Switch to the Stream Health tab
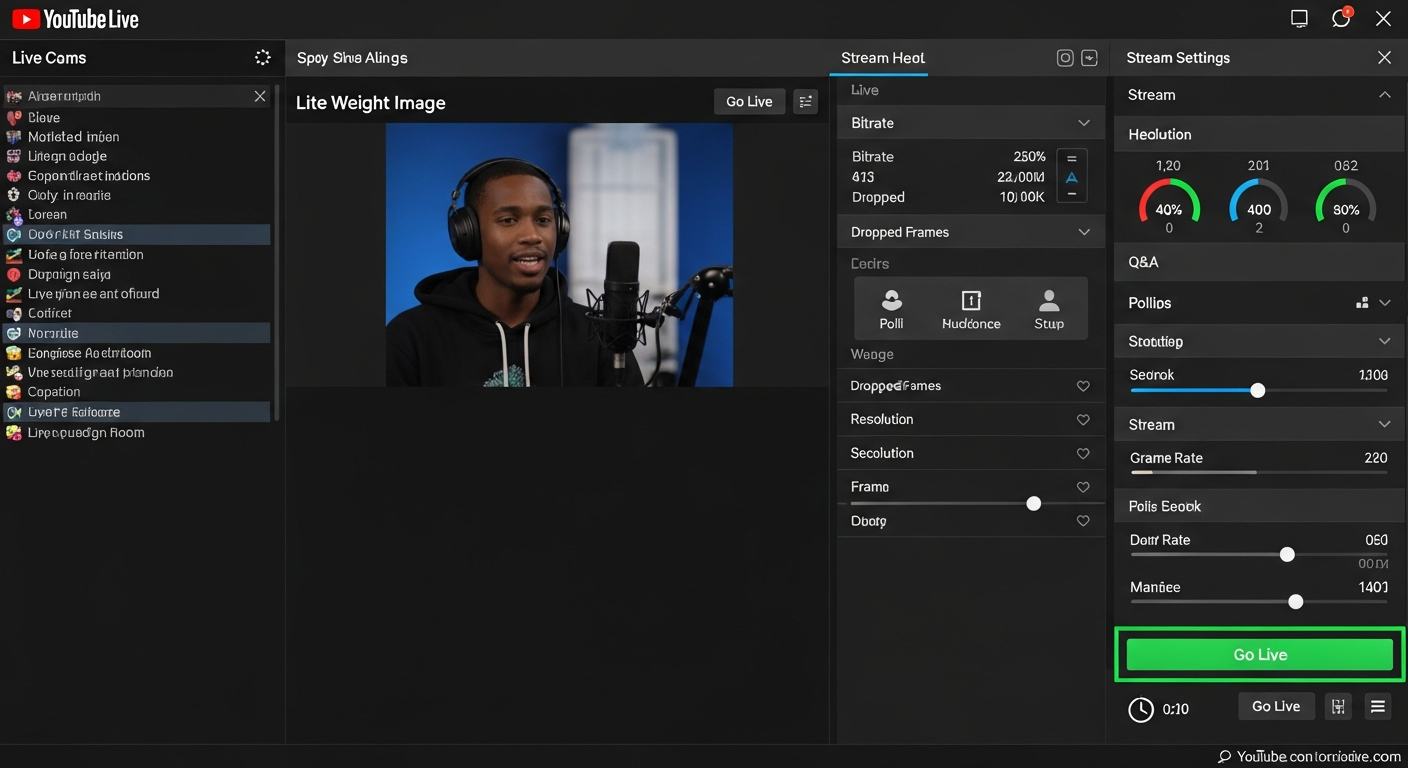Screen dimensions: 1408x768 coord(881,57)
